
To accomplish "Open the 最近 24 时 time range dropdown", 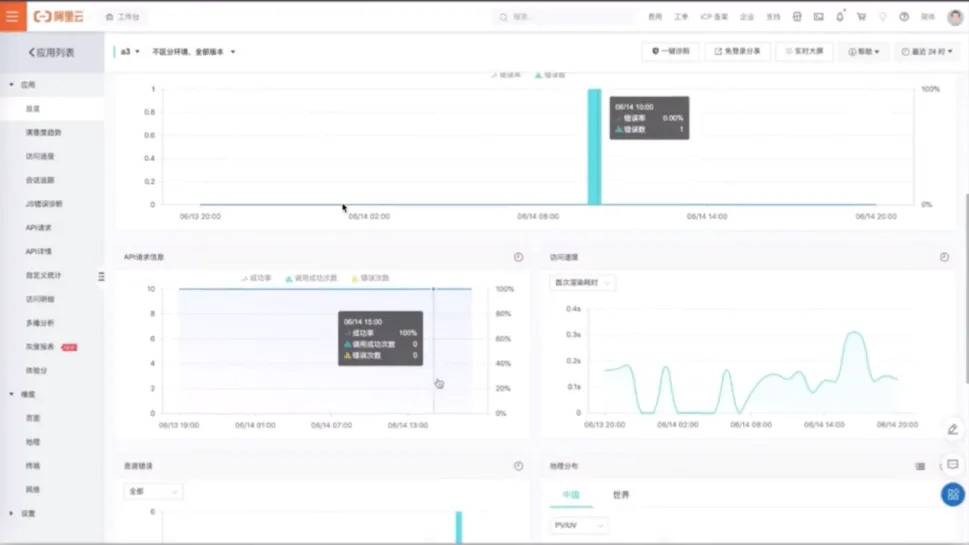I will pyautogui.click(x=926, y=51).
